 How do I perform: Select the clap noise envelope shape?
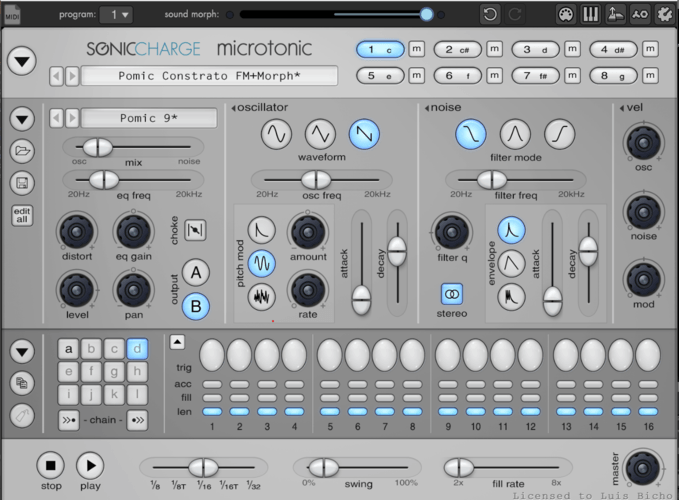click(x=511, y=297)
